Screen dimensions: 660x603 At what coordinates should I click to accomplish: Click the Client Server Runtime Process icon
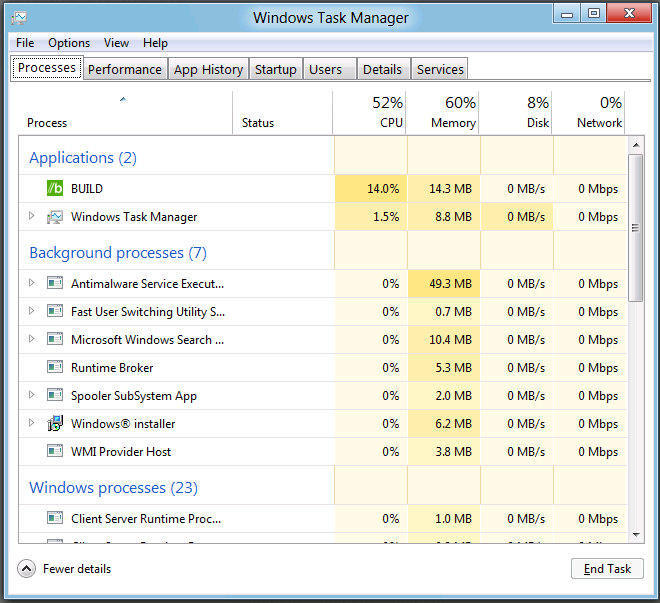point(55,518)
